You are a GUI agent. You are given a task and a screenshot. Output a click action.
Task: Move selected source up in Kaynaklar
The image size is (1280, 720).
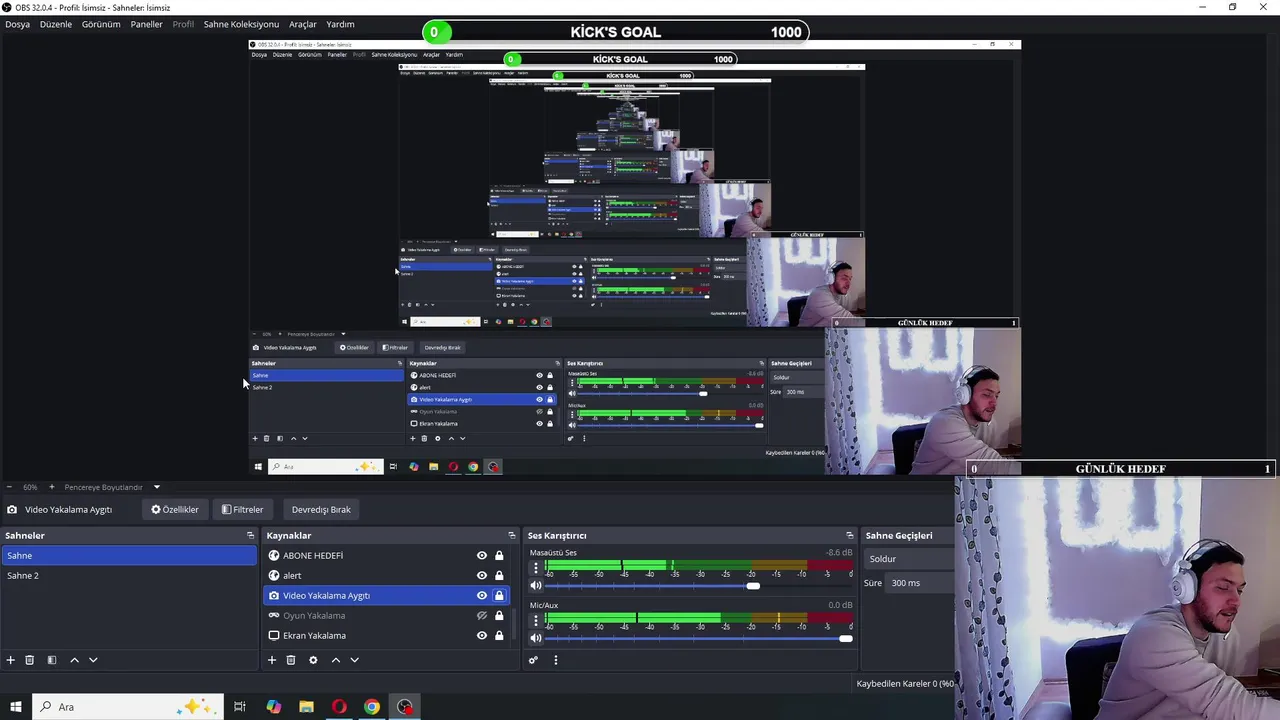(x=336, y=660)
